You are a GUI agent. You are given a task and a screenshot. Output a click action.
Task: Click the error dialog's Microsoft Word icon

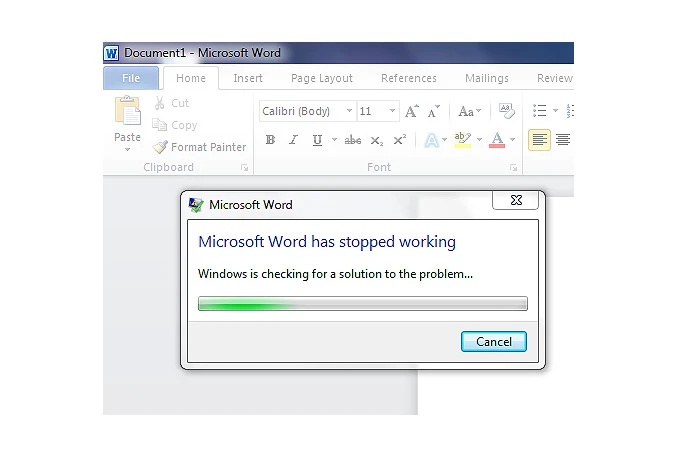(196, 205)
